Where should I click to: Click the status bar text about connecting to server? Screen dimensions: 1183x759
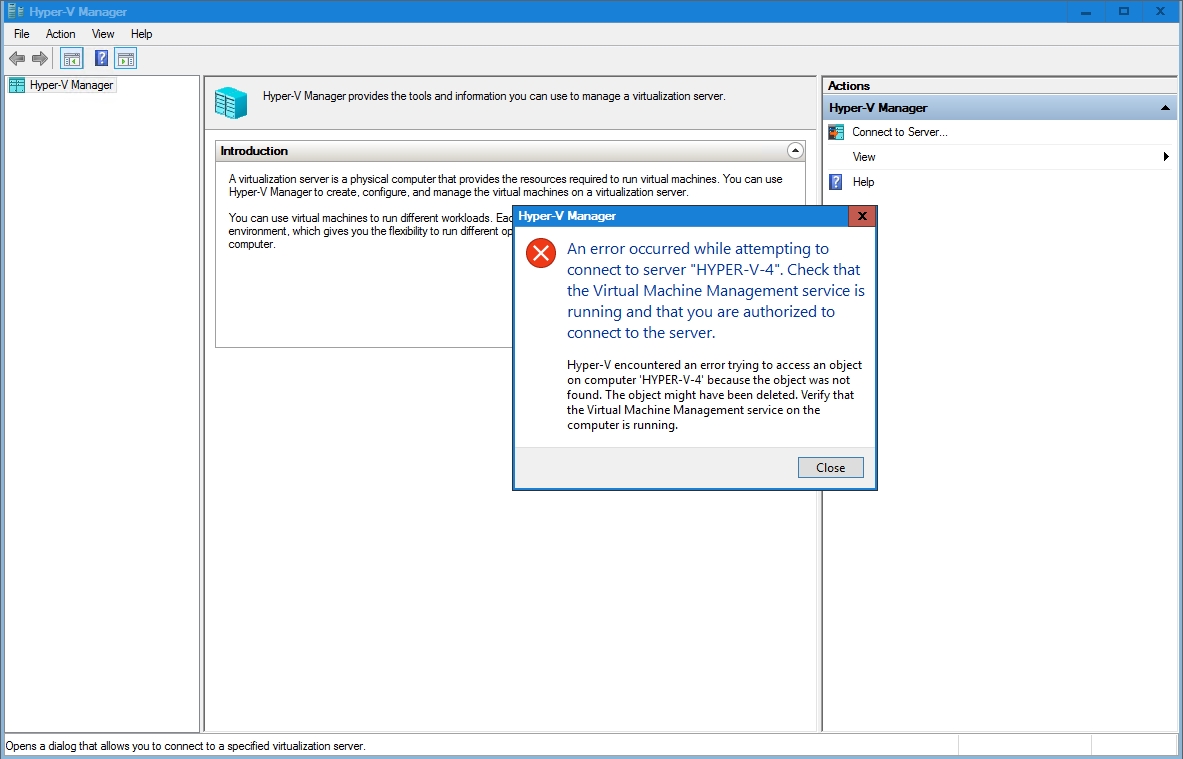(186, 746)
